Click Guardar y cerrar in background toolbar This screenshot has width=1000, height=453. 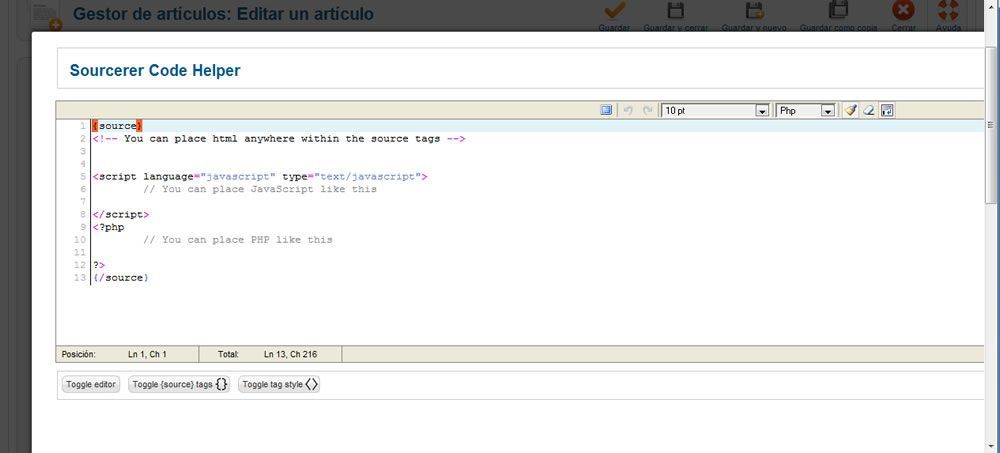click(675, 15)
